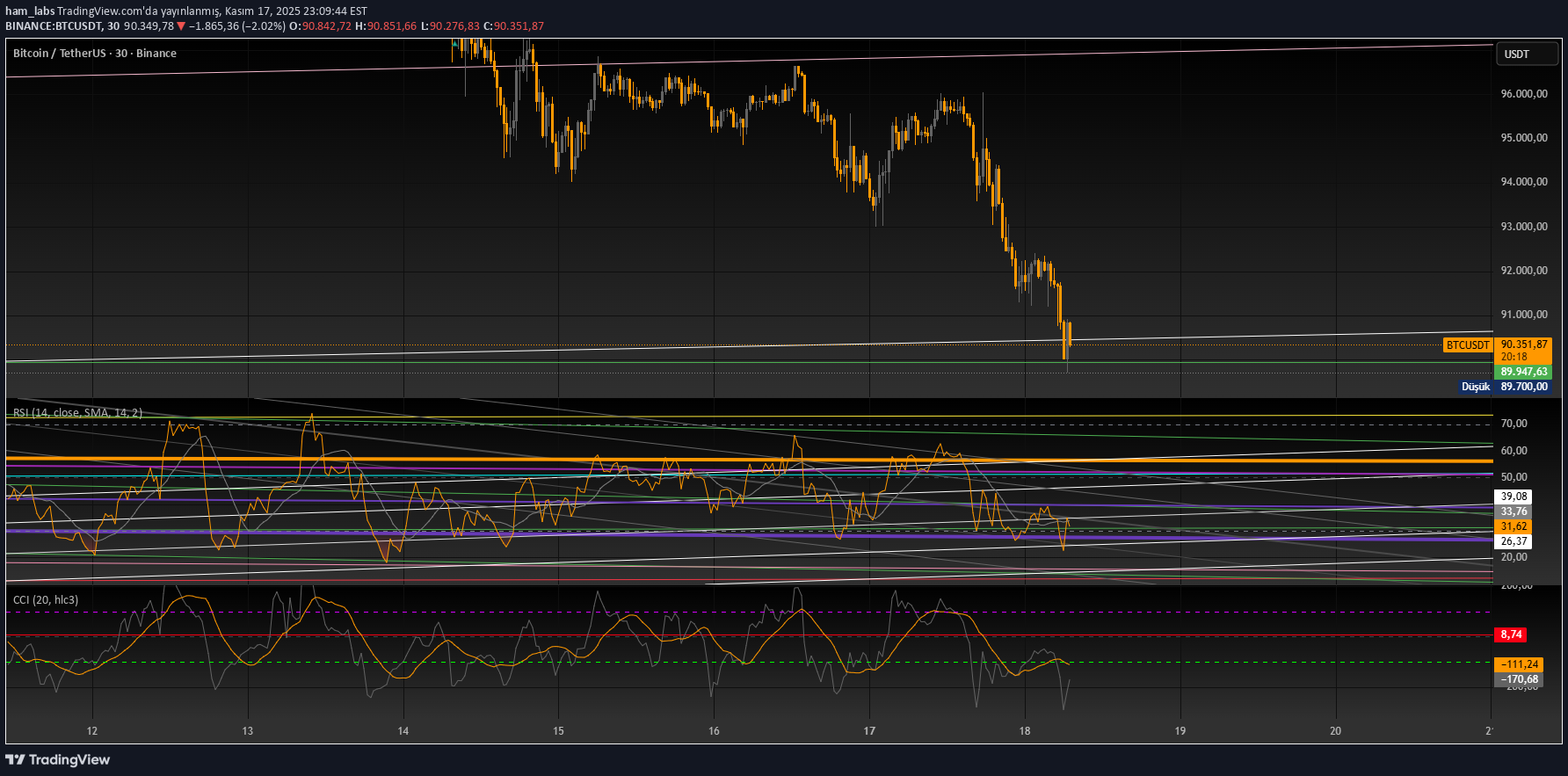The image size is (1568, 776).
Task: Click the gray -170,68 CCI value label
Action: pyautogui.click(x=1519, y=679)
